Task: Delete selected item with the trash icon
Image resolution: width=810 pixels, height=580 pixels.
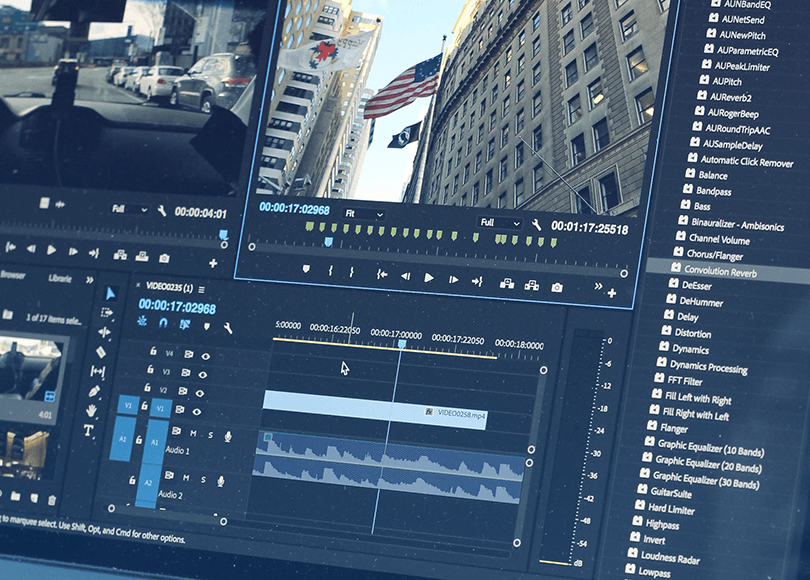Action: tap(52, 500)
